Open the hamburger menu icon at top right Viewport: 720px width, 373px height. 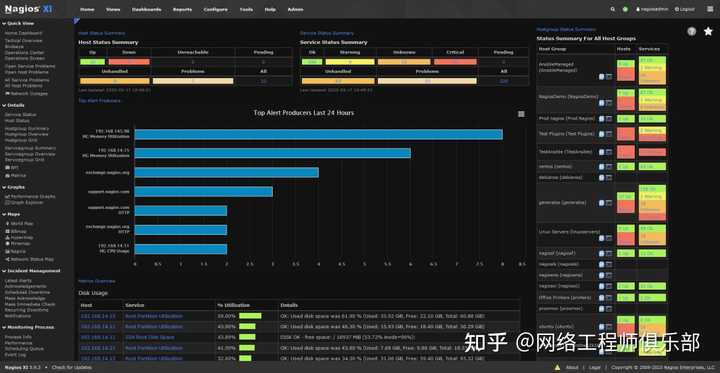click(x=710, y=9)
